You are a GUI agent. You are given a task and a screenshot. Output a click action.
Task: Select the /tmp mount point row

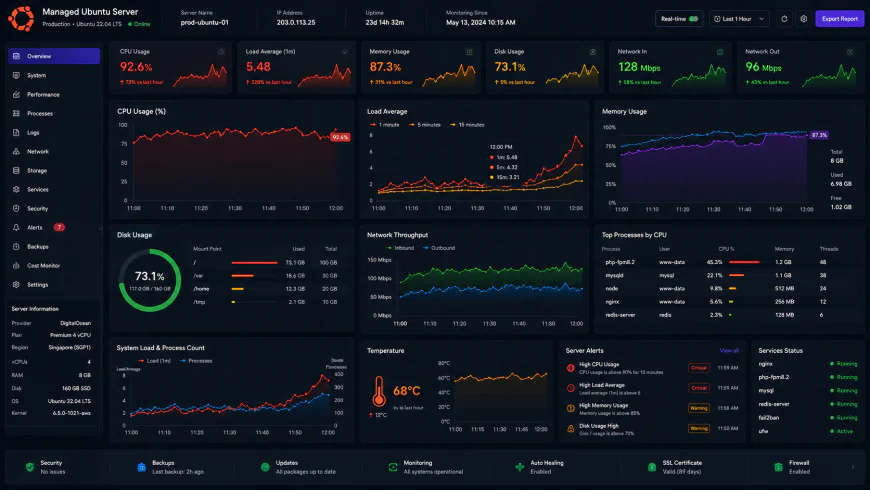(x=265, y=302)
